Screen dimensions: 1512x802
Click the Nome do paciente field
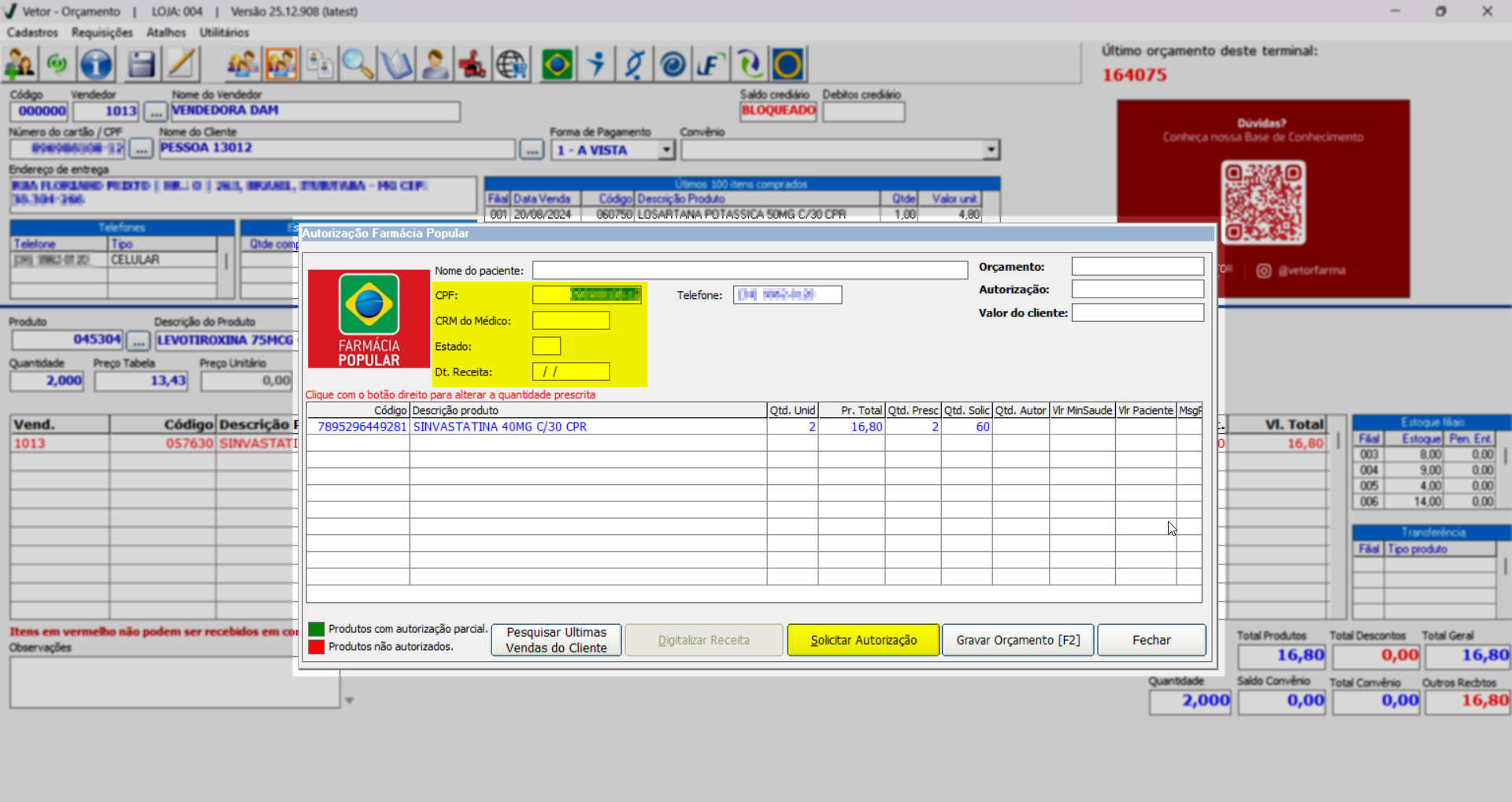point(749,271)
